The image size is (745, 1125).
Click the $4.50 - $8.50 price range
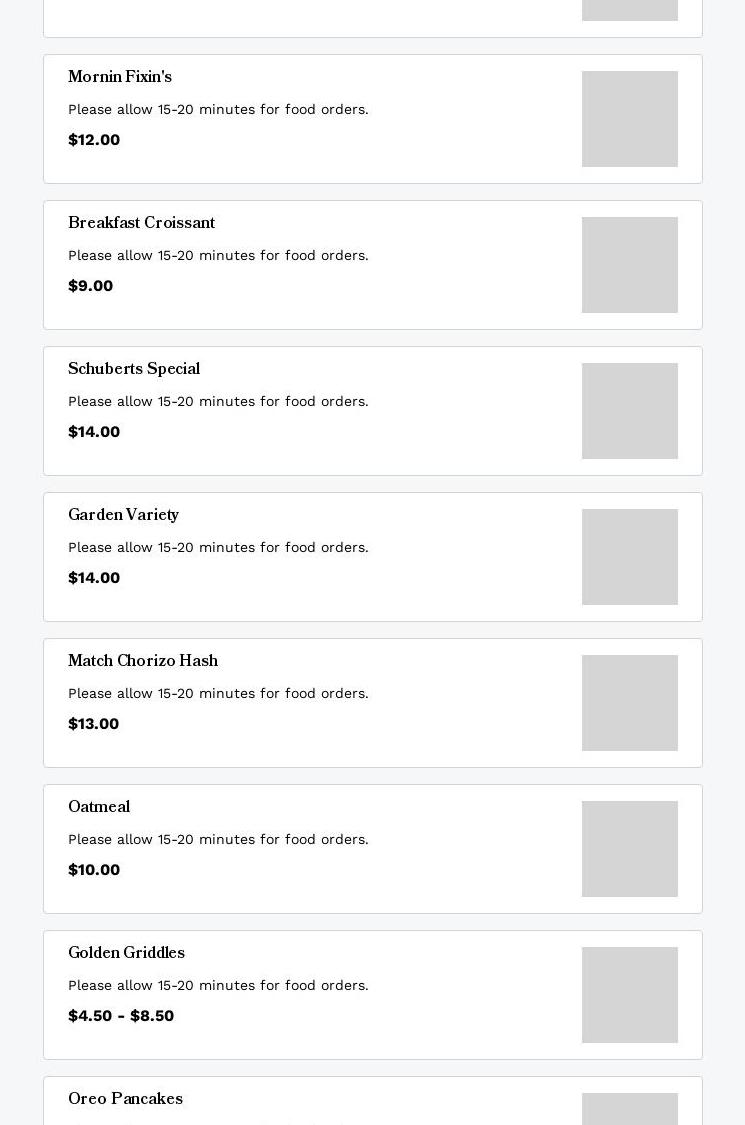coord(121,1016)
